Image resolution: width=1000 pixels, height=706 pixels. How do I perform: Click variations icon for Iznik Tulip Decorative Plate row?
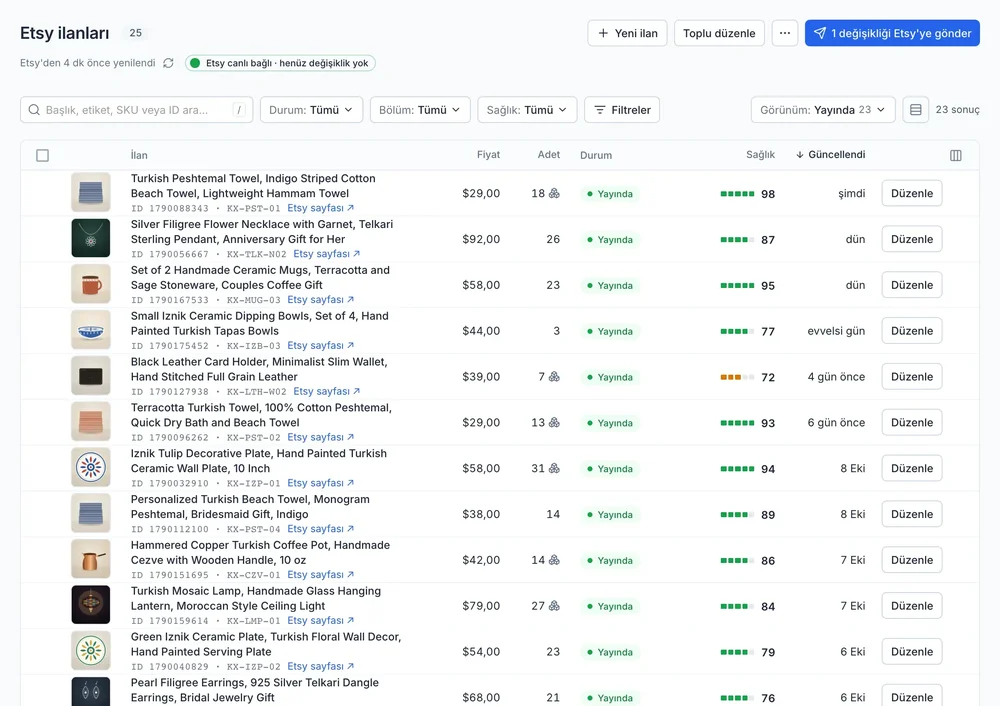coord(554,469)
